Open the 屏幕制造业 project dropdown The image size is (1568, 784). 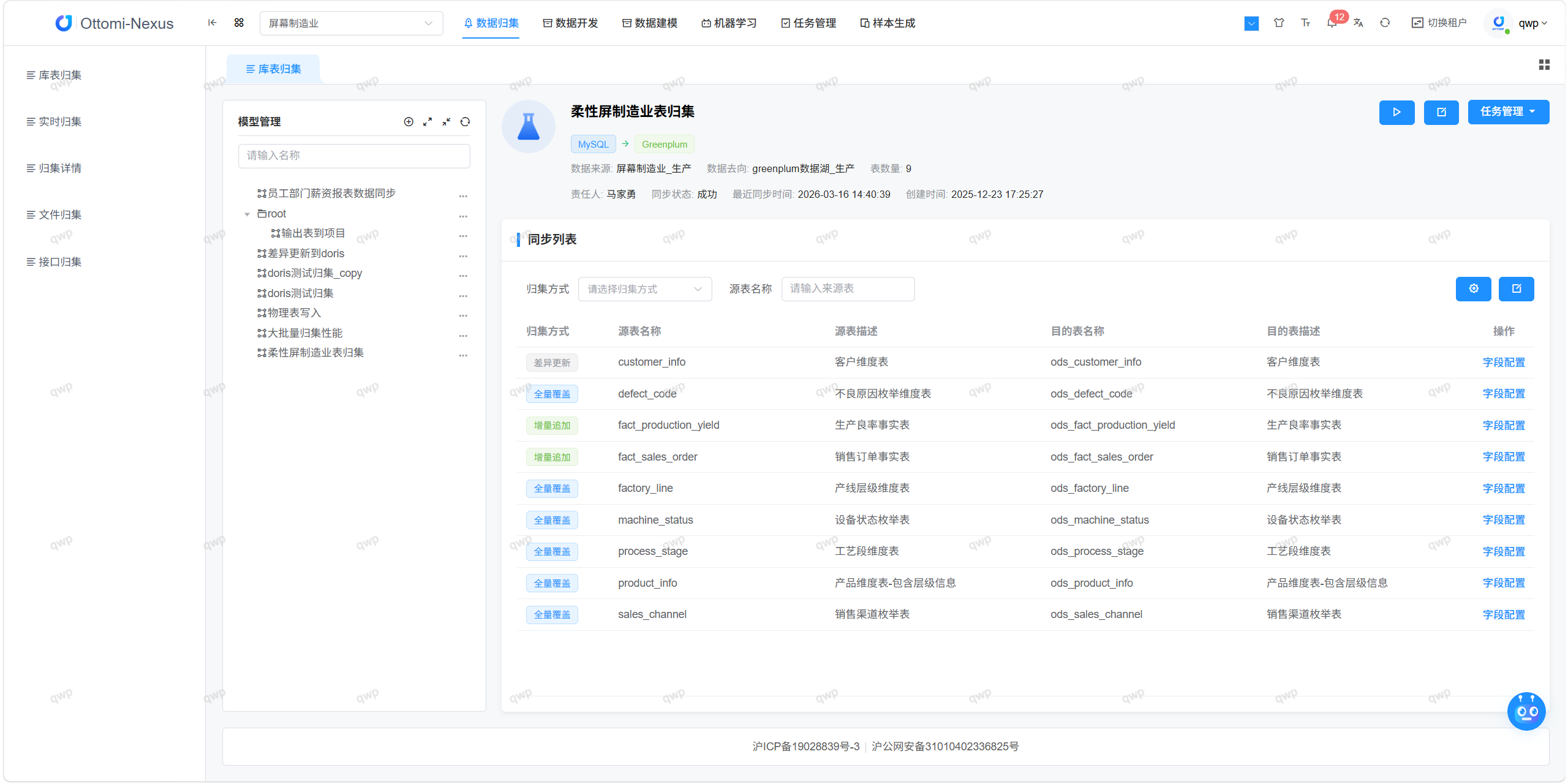351,23
